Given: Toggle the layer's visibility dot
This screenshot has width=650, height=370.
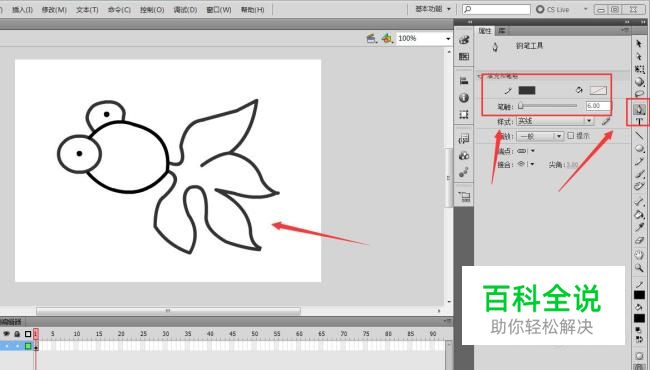Looking at the screenshot, I should point(6,346).
